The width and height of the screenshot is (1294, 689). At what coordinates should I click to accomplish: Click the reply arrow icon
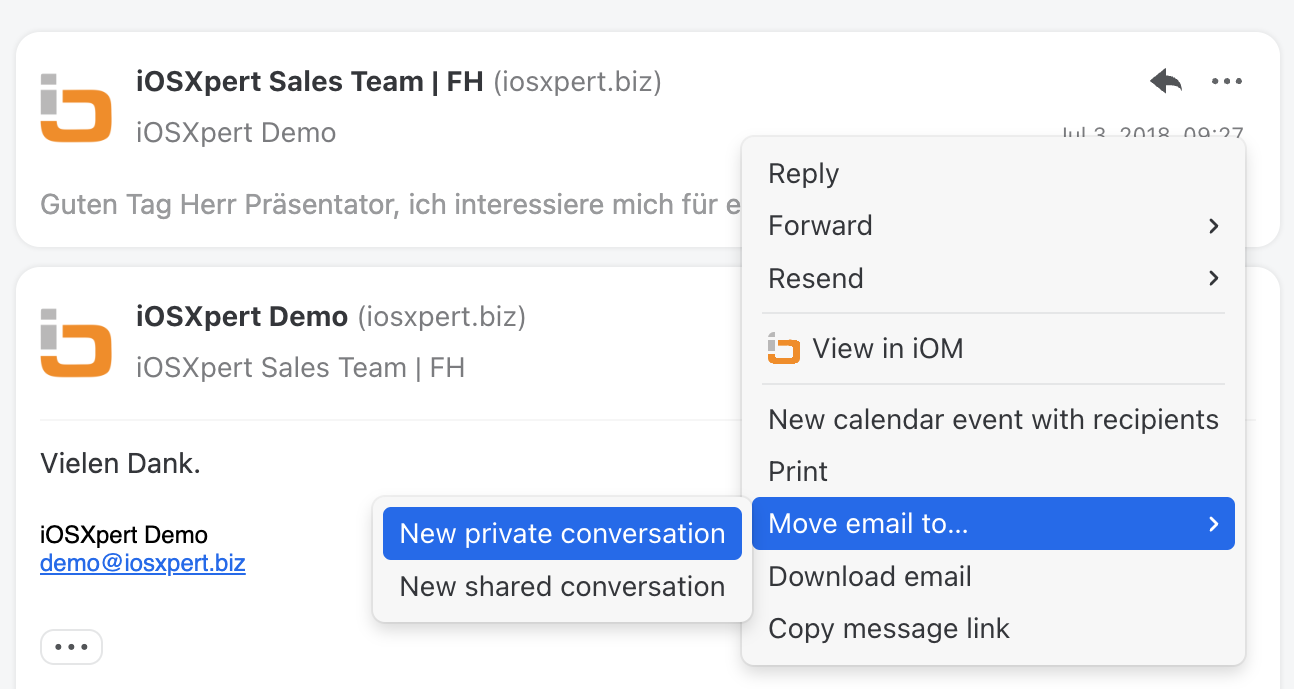tap(1166, 81)
